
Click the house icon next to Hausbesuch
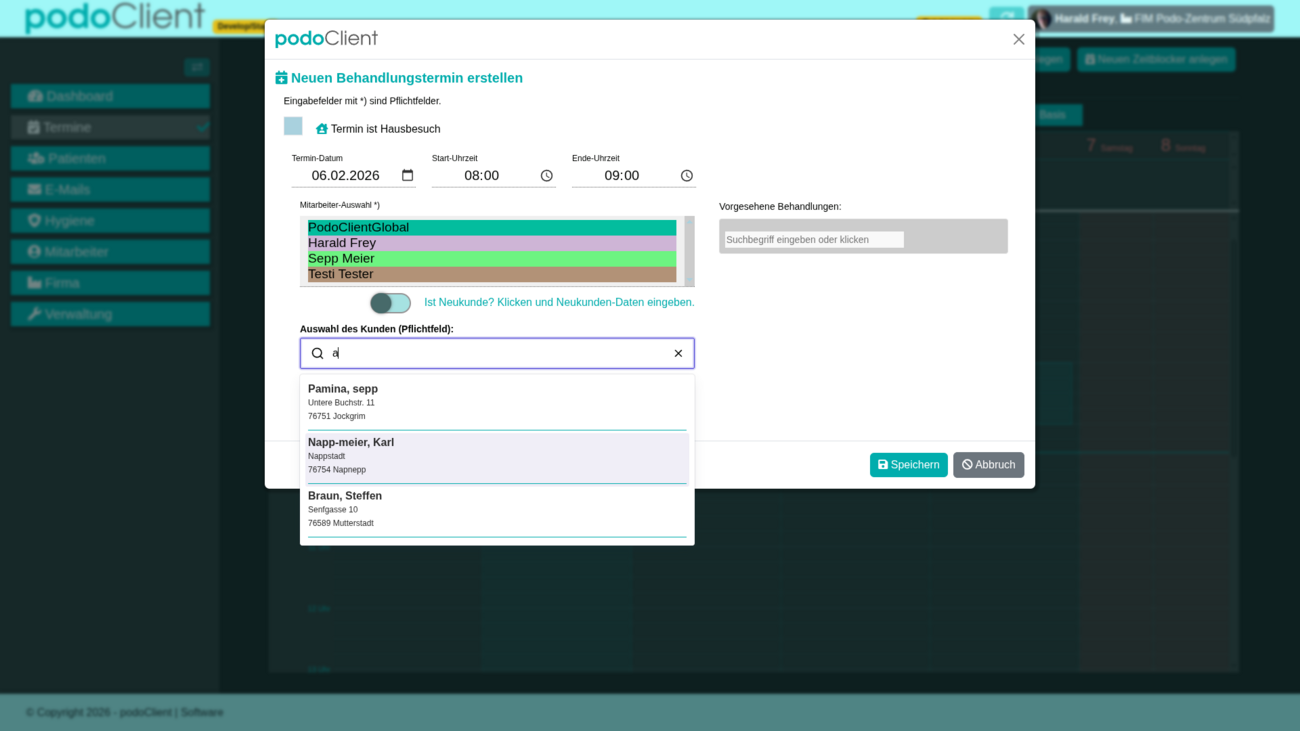[x=322, y=129]
